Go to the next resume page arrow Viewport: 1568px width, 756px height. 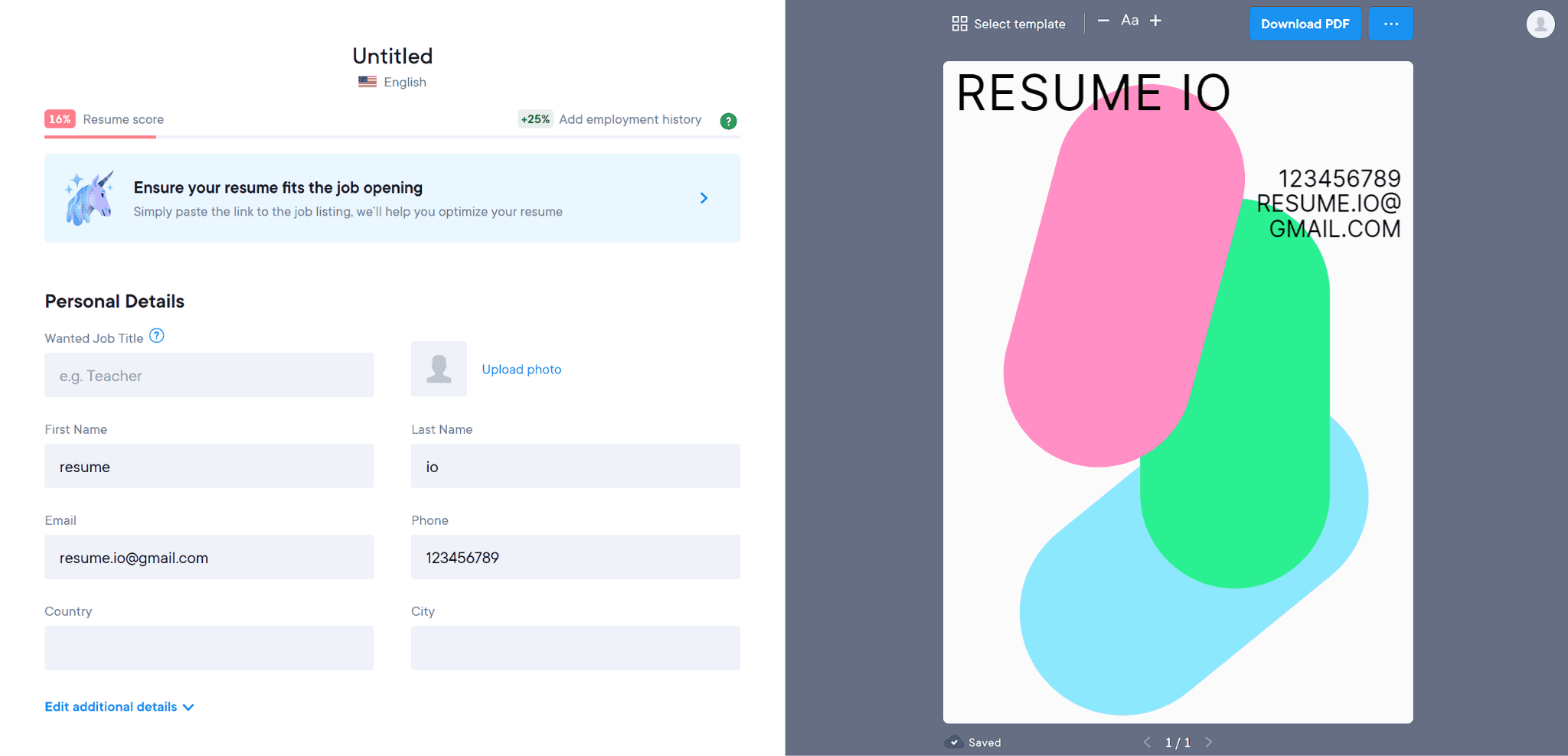click(1208, 742)
